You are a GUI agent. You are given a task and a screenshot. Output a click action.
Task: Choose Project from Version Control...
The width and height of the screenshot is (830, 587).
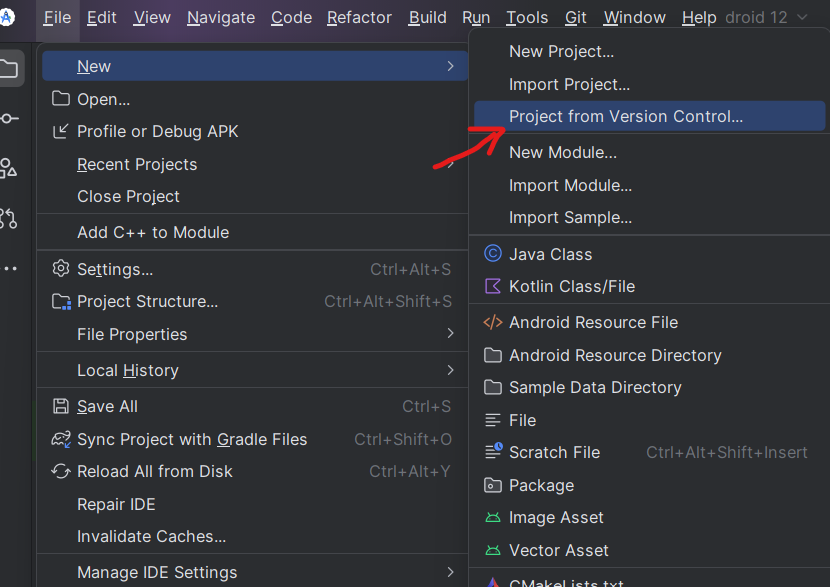[x=649, y=116]
